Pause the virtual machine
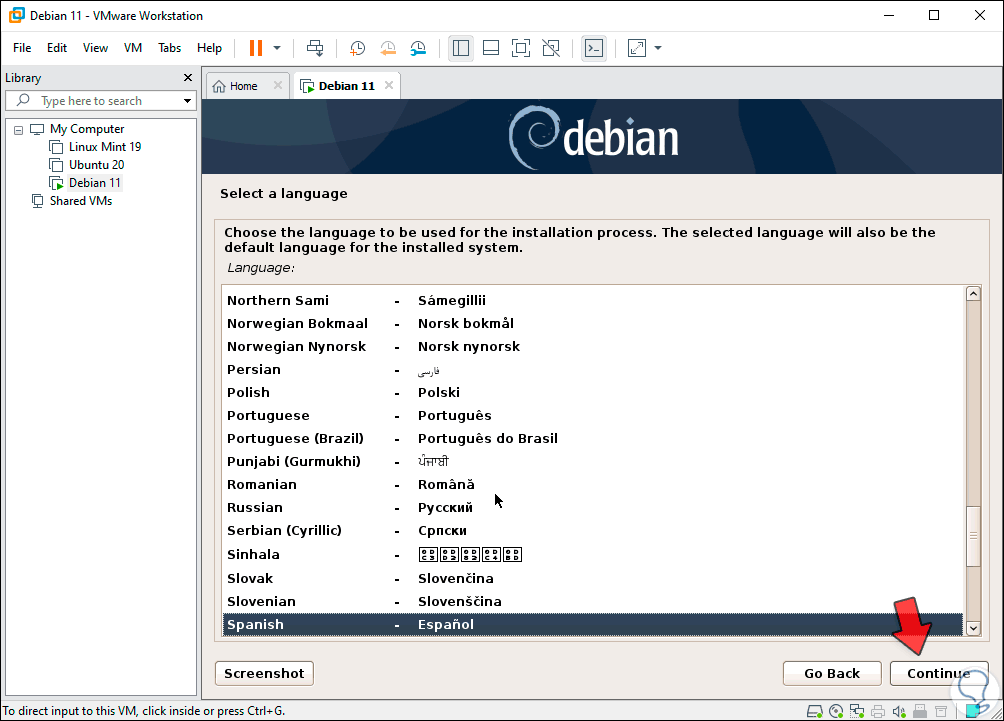Screen dimensions: 1004x721 pyautogui.click(x=255, y=48)
